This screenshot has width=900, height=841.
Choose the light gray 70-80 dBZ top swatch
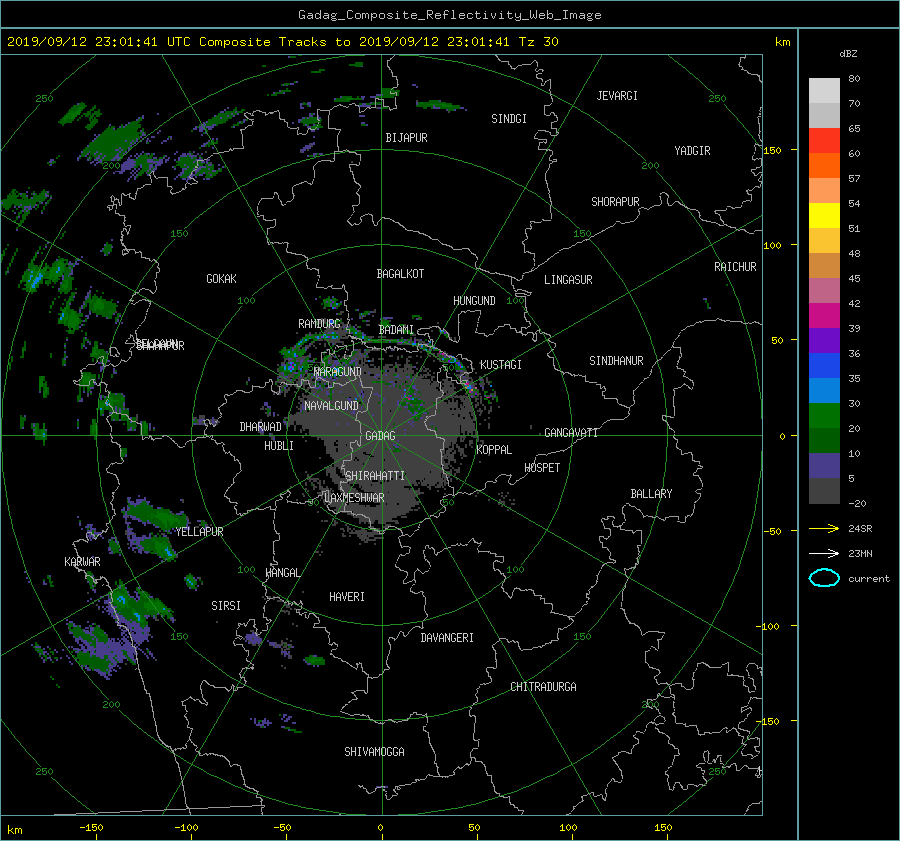824,90
